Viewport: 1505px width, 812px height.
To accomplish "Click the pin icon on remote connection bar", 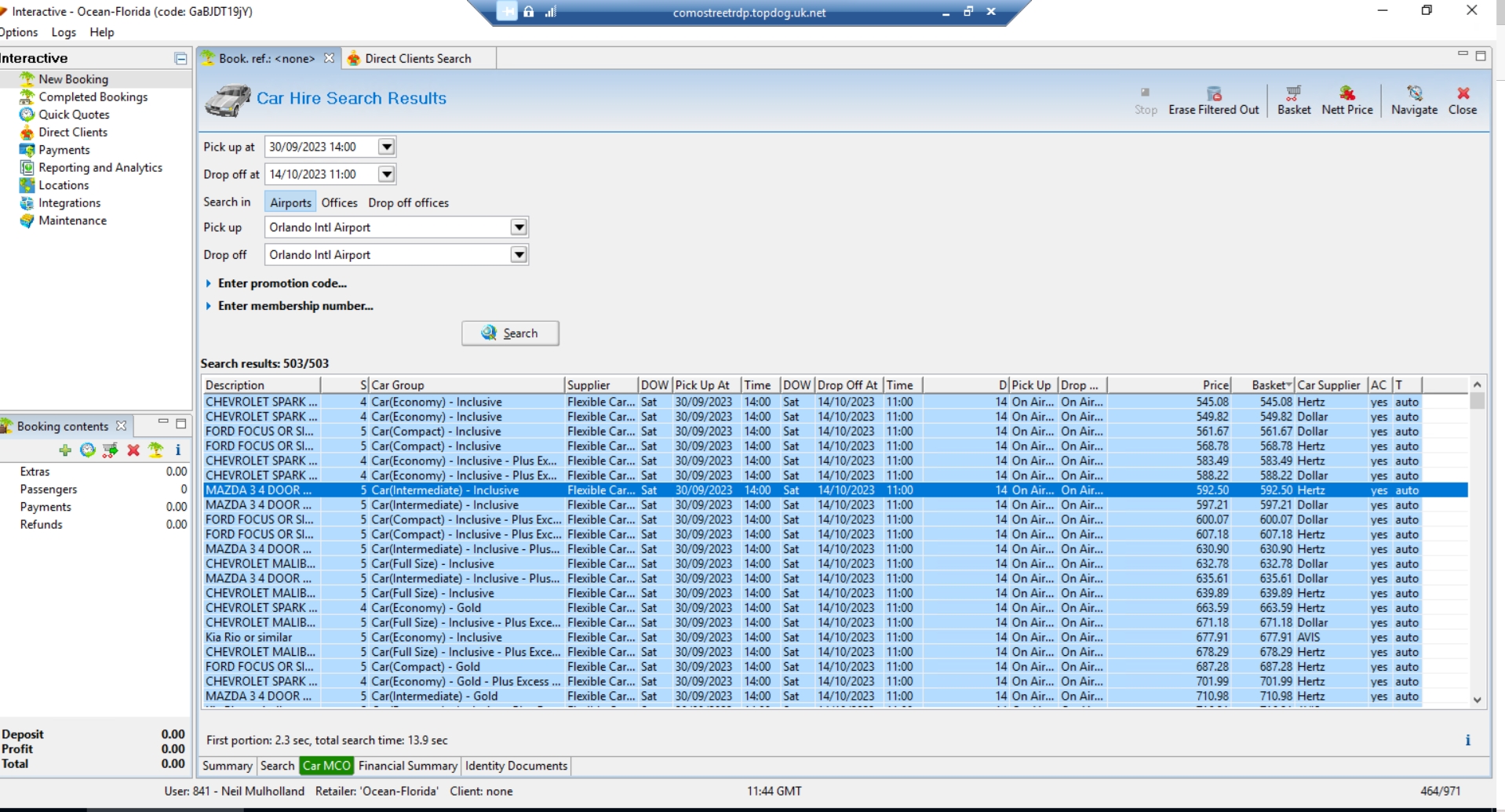I will [x=508, y=12].
